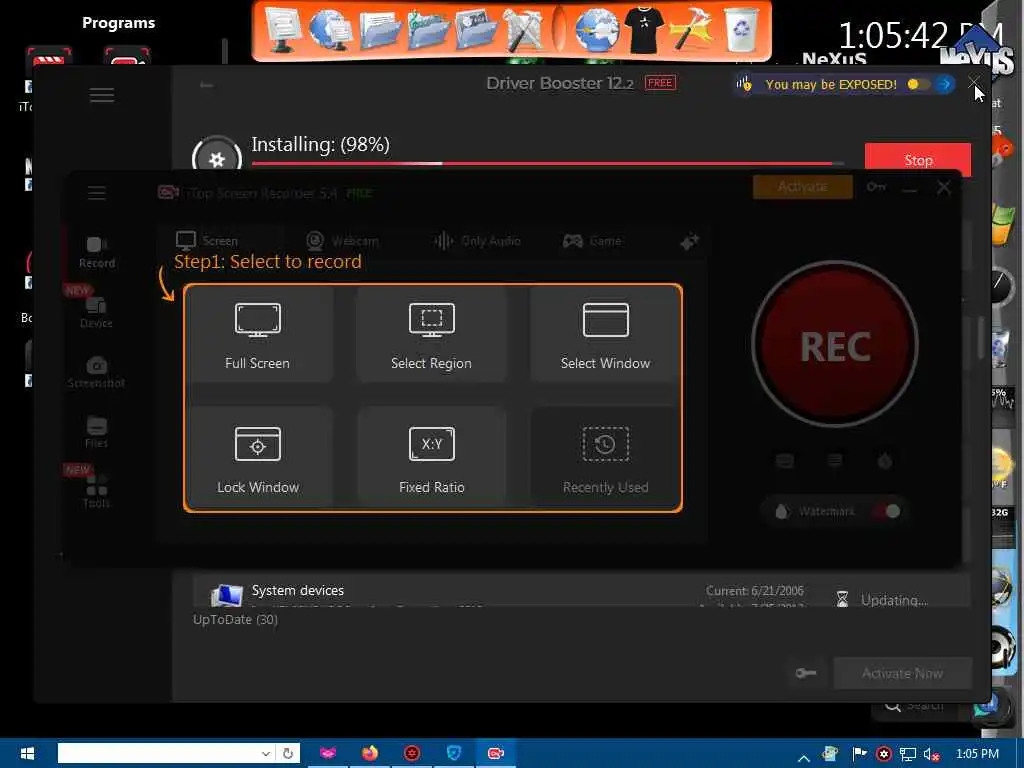The height and width of the screenshot is (768, 1024).
Task: Click the Driver Booster back arrow
Action: [x=206, y=85]
